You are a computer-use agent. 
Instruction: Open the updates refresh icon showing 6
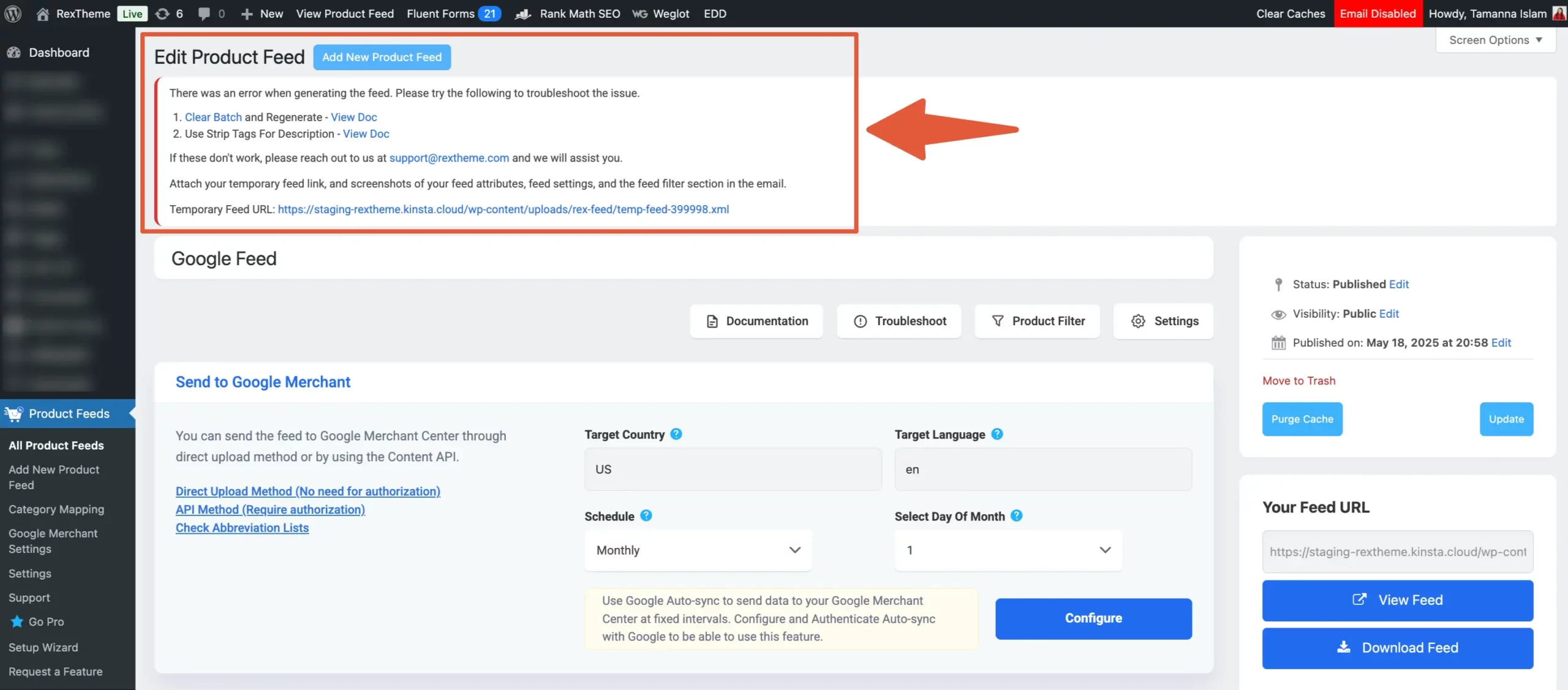(x=162, y=13)
